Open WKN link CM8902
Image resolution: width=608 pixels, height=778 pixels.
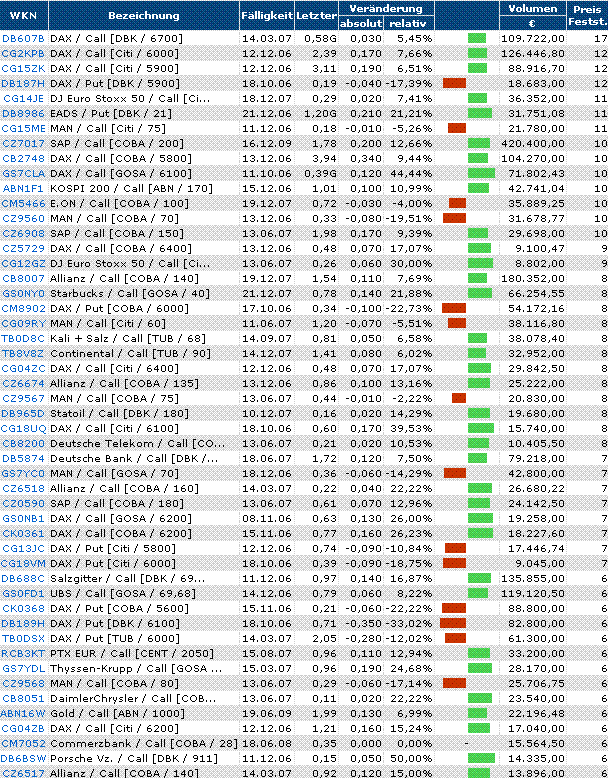23,308
